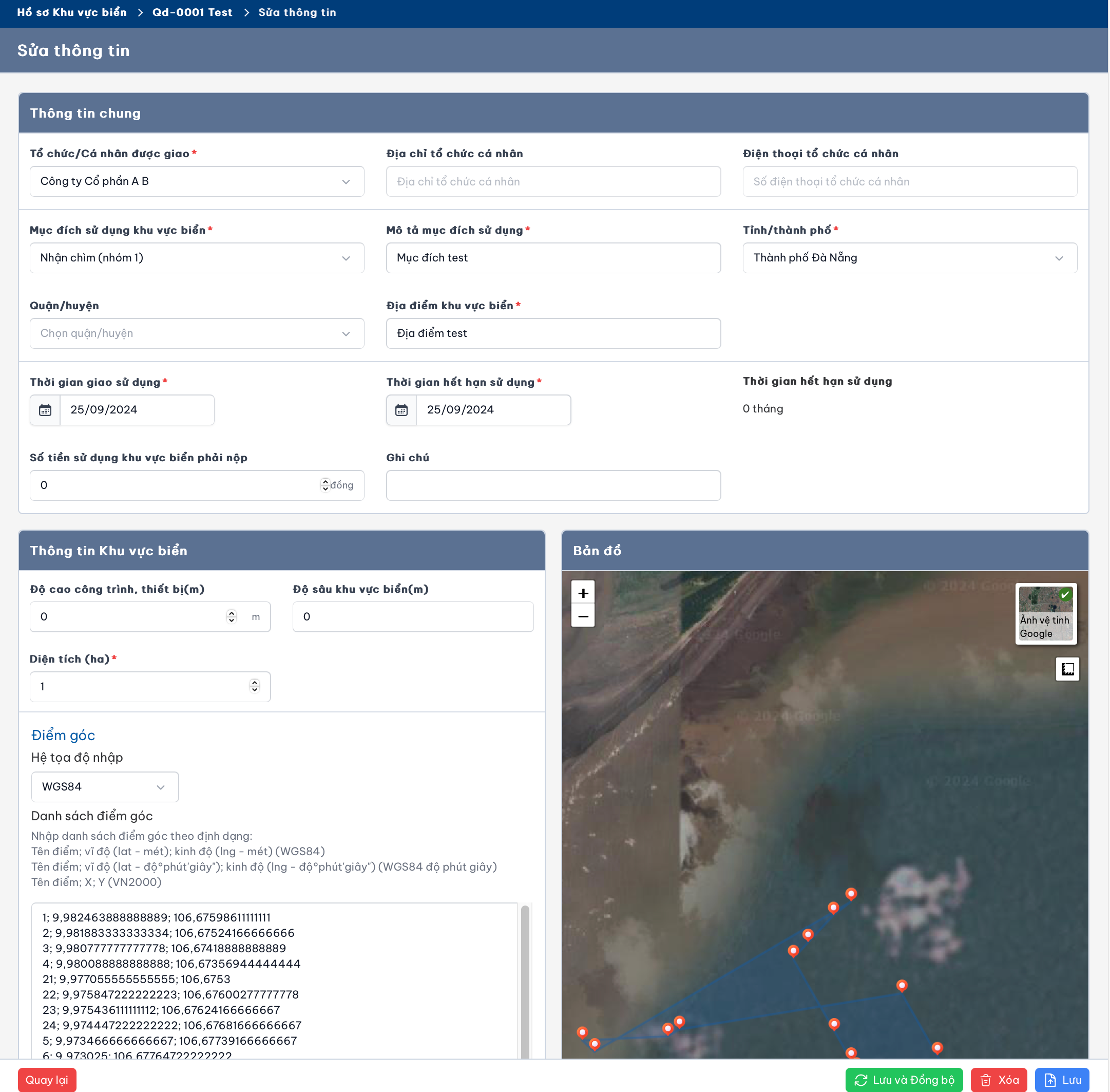Open the calendar for Thời gian giao sử dụng
The height and width of the screenshot is (1092, 1110).
pos(45,409)
